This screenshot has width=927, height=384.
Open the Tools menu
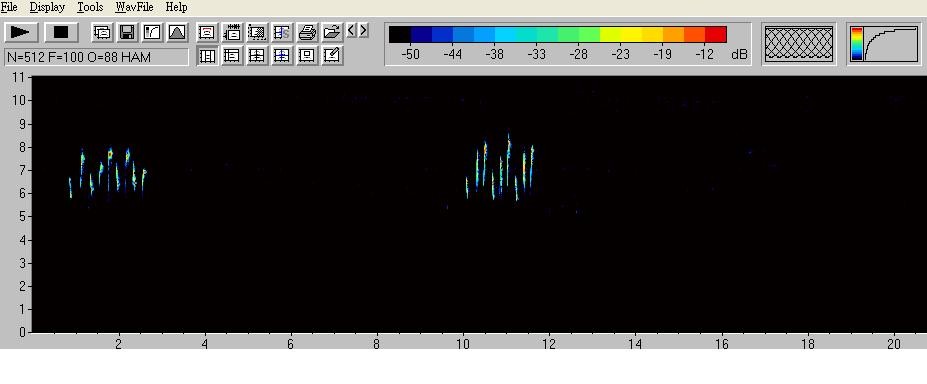click(x=90, y=7)
